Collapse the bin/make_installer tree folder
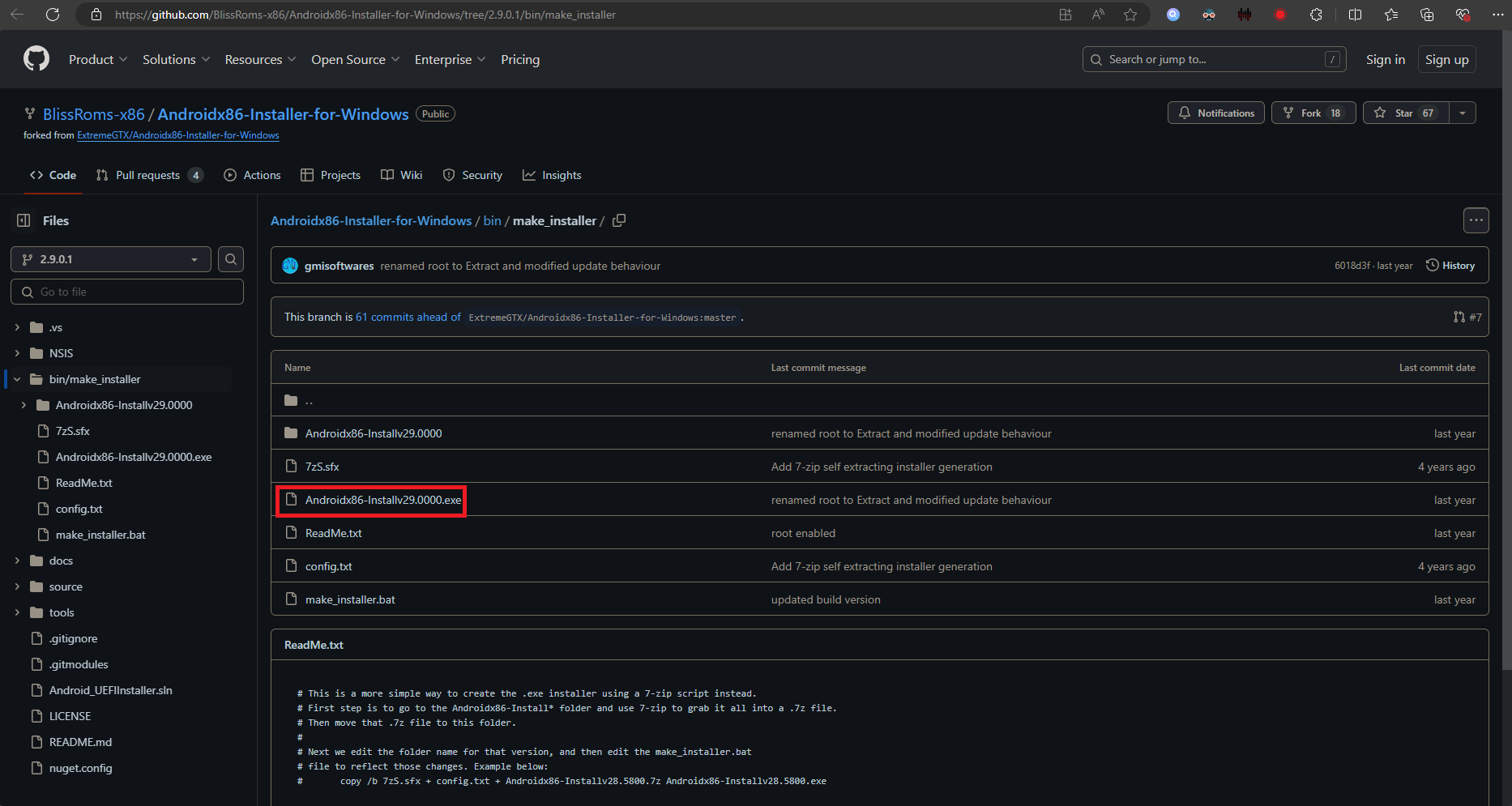This screenshot has height=806, width=1512. point(17,379)
